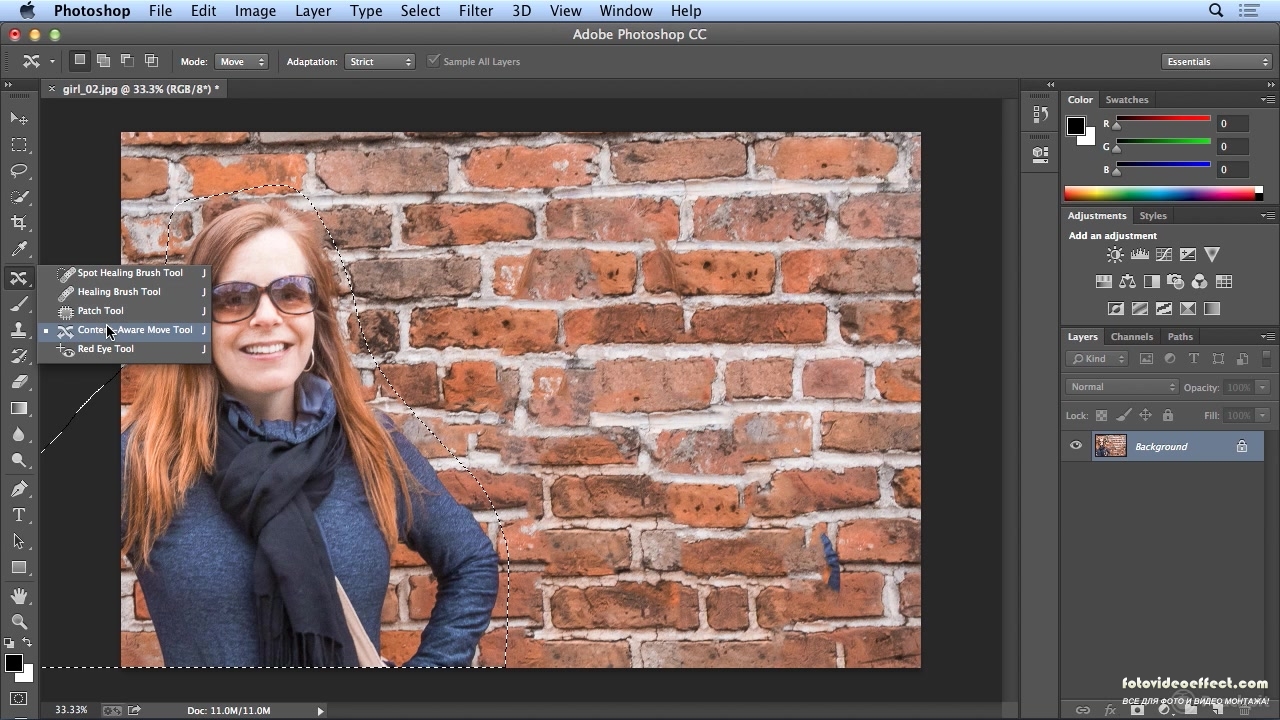Open the Kind filter dropdown
The image size is (1280, 720).
(1097, 359)
